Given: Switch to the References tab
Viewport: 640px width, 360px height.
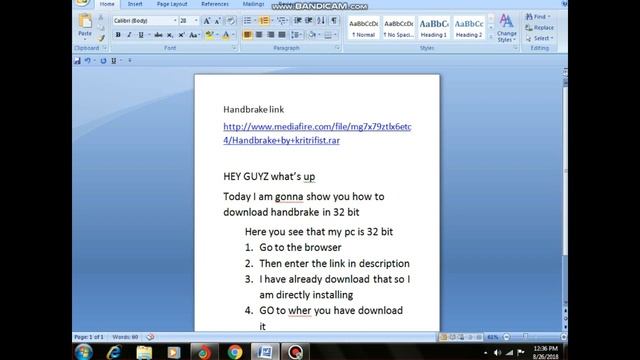Looking at the screenshot, I should tap(215, 4).
